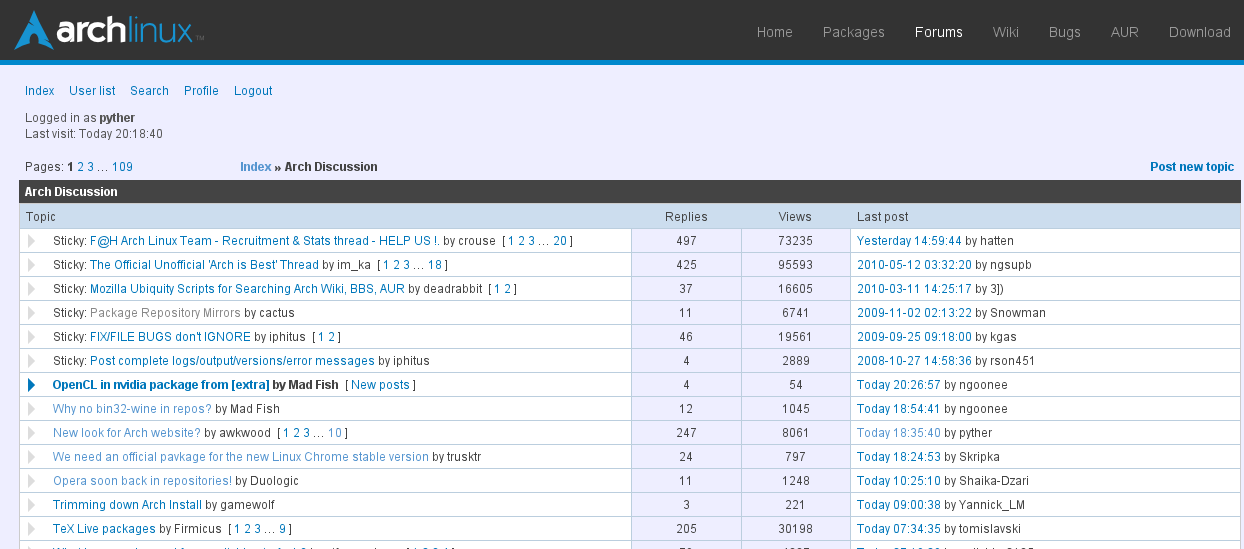
Task: Click the blue new-posts arrow beside OpenCL topic
Action: pyautogui.click(x=31, y=385)
